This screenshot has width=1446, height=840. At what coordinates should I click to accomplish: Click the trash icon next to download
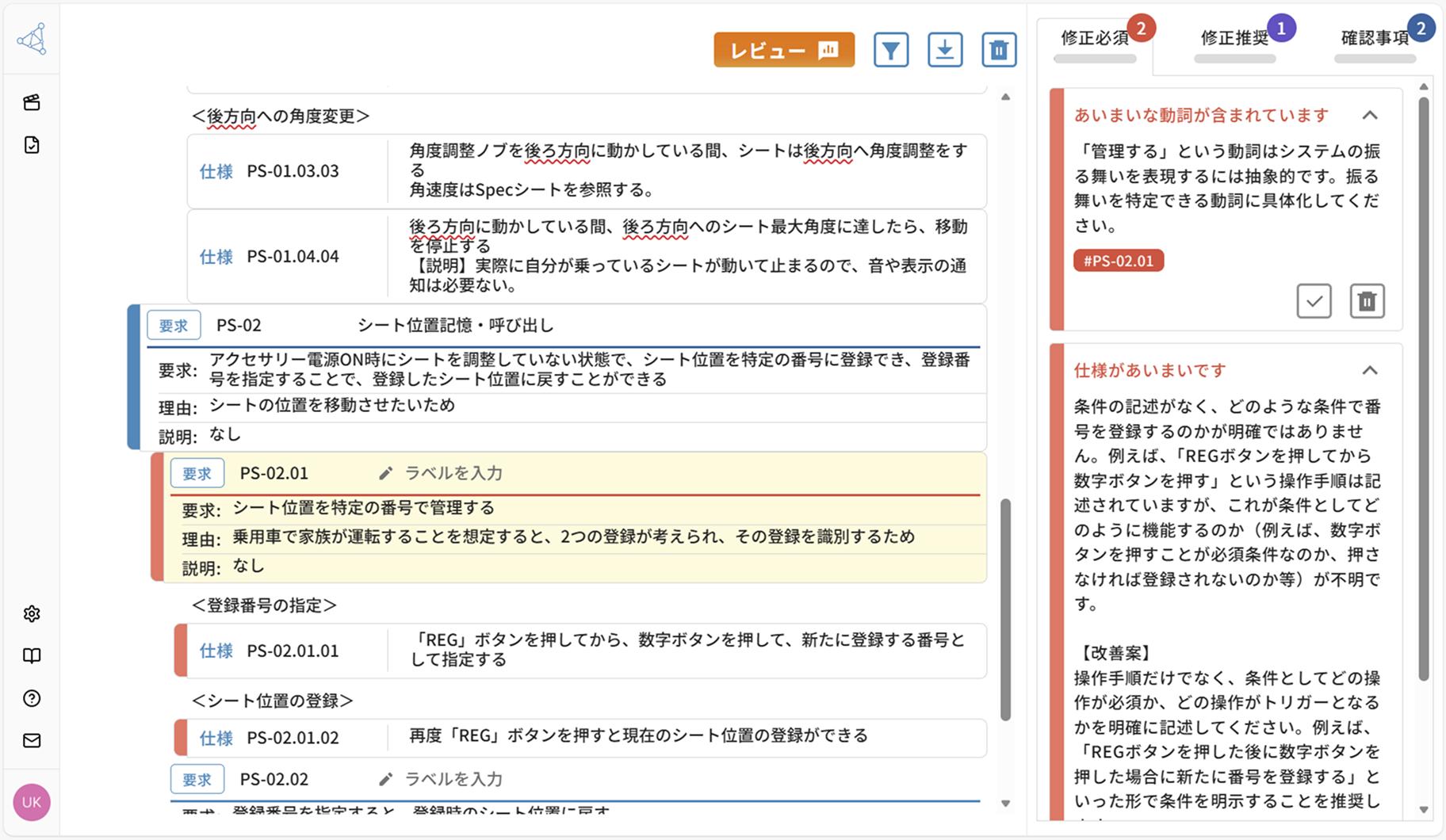(999, 50)
